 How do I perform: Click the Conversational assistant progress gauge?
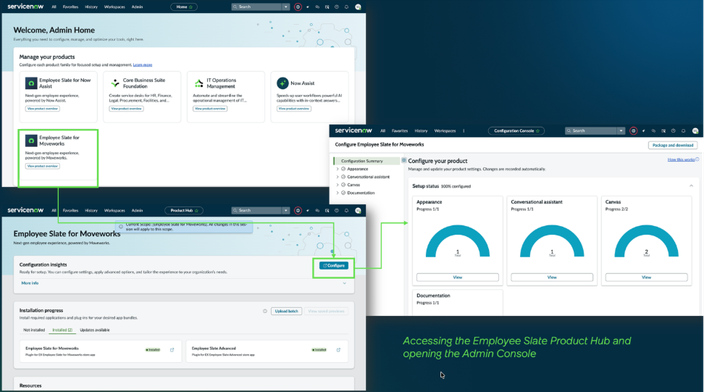[x=552, y=241]
